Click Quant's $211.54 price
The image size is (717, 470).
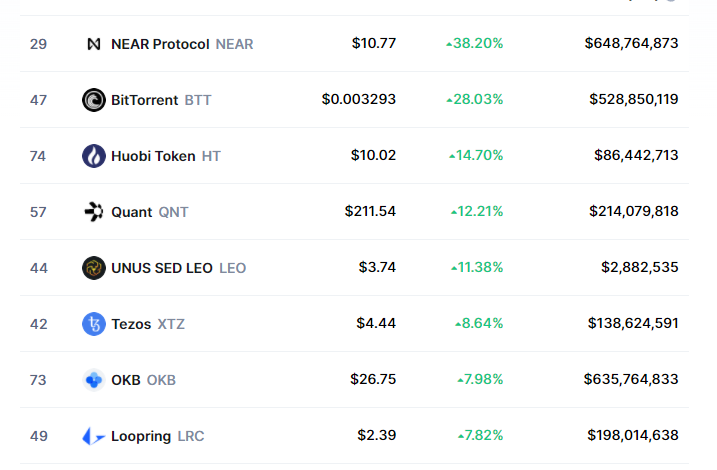coord(370,212)
